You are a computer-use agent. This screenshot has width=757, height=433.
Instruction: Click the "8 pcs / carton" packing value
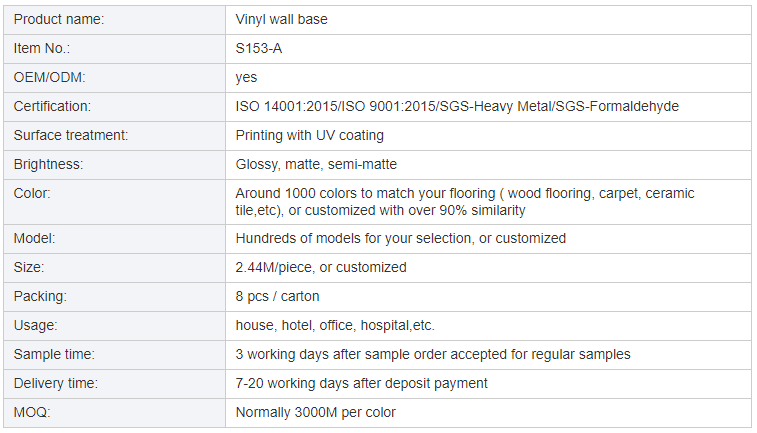(x=277, y=296)
